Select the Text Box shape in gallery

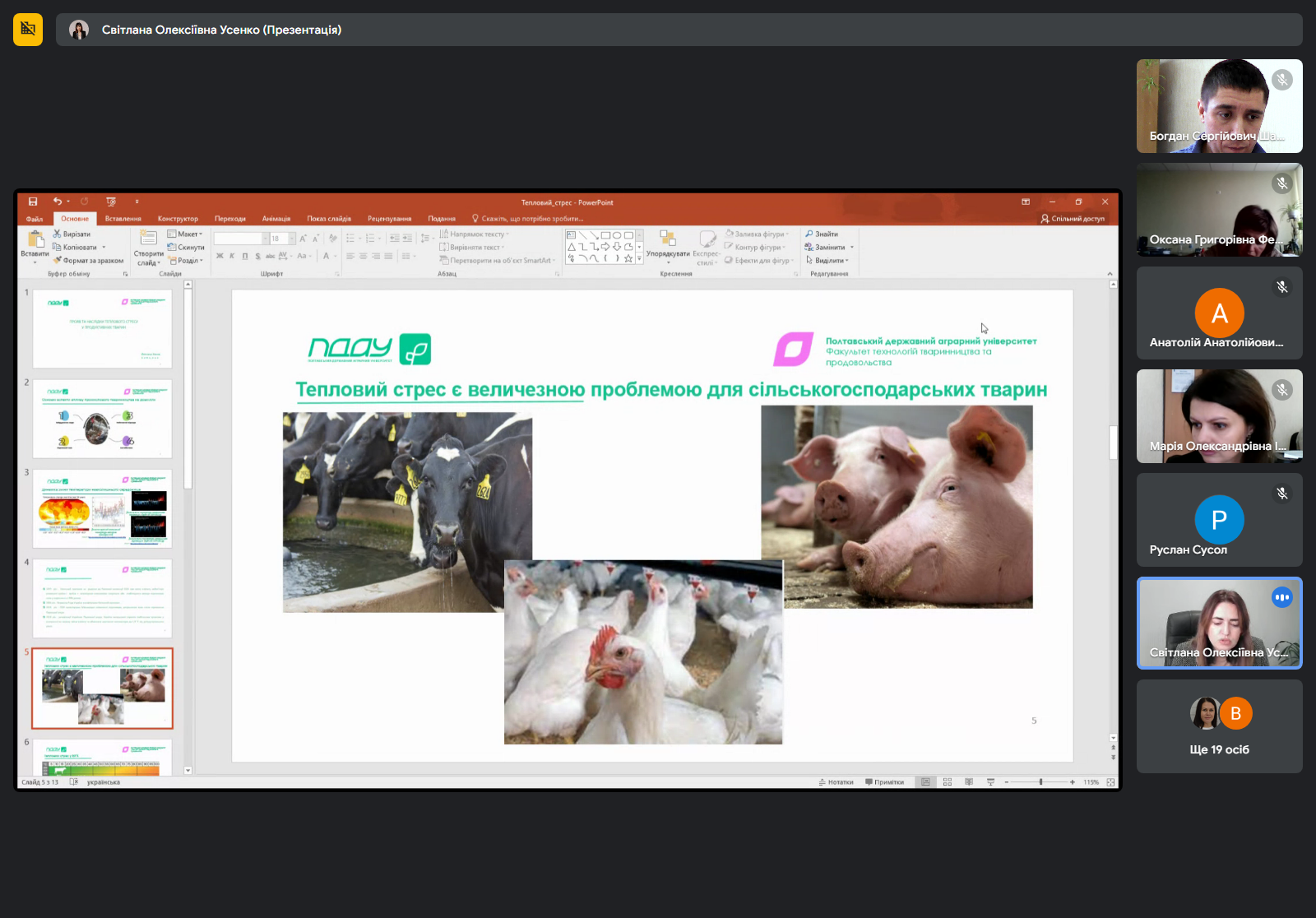tap(572, 235)
